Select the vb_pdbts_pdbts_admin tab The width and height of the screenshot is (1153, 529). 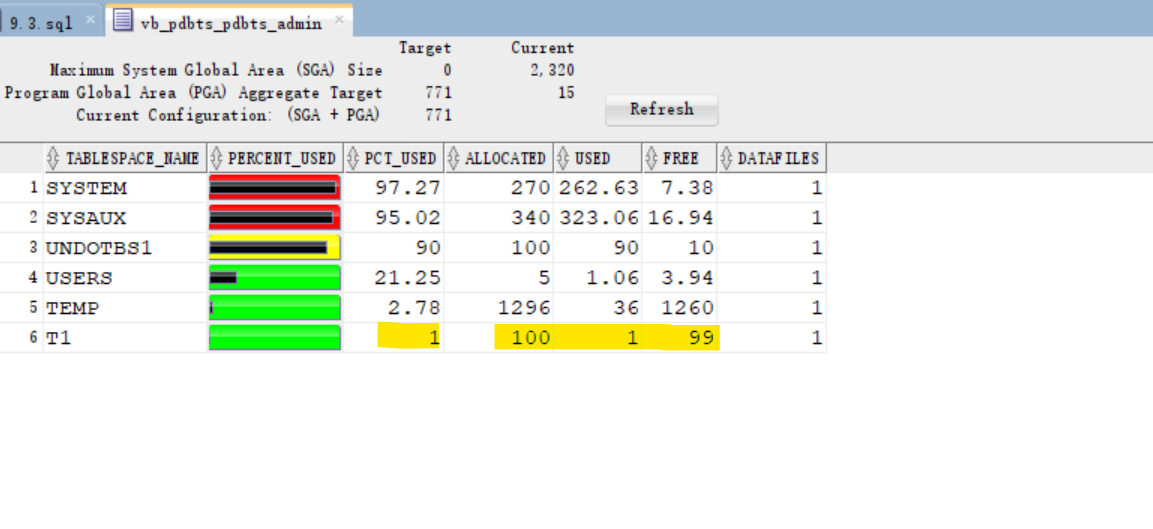click(x=231, y=23)
